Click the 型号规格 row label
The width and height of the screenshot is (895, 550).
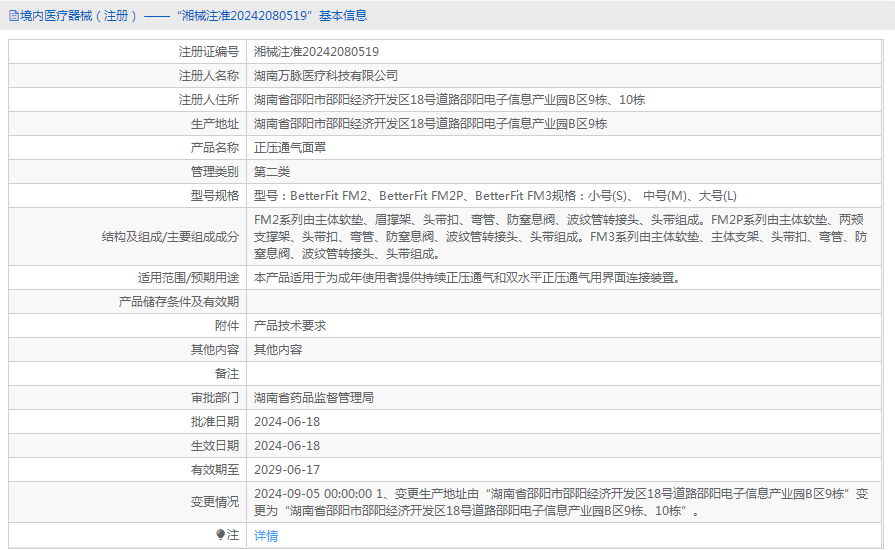pyautogui.click(x=215, y=196)
